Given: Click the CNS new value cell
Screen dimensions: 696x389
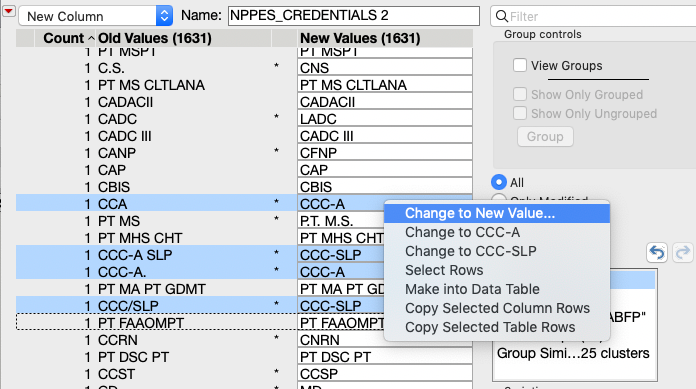Looking at the screenshot, I should pos(385,68).
